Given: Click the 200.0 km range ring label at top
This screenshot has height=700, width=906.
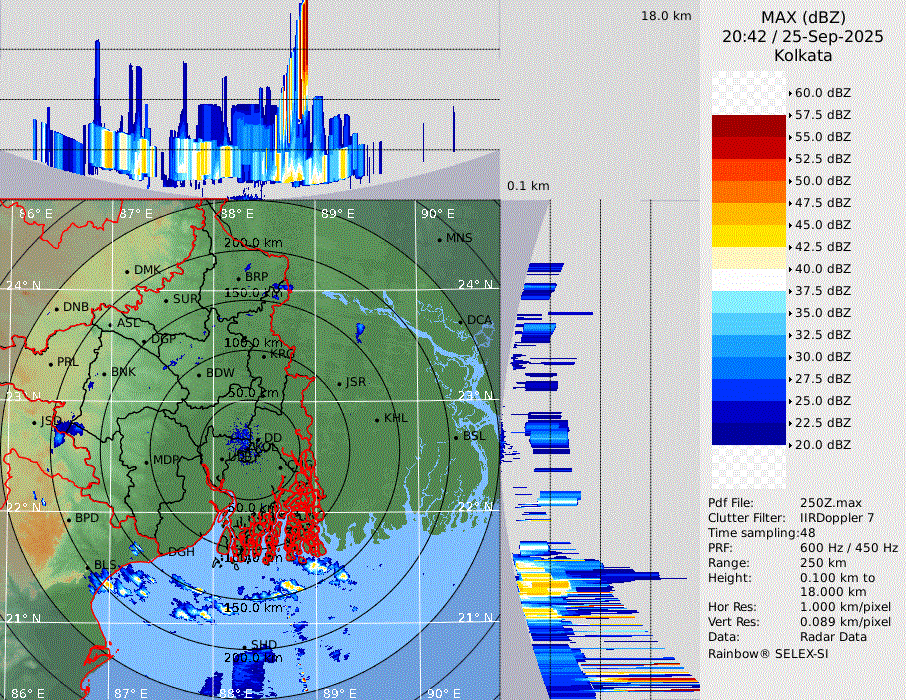Looking at the screenshot, I should [252, 243].
